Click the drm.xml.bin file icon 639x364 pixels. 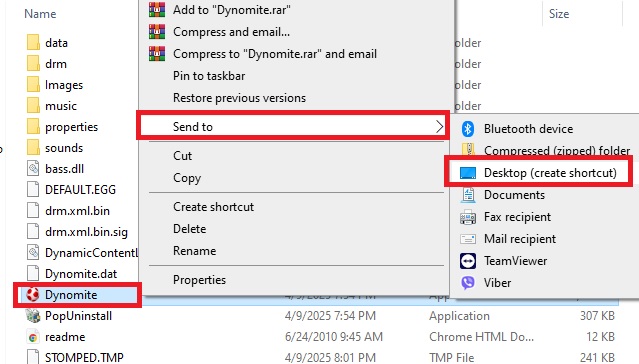pos(33,210)
